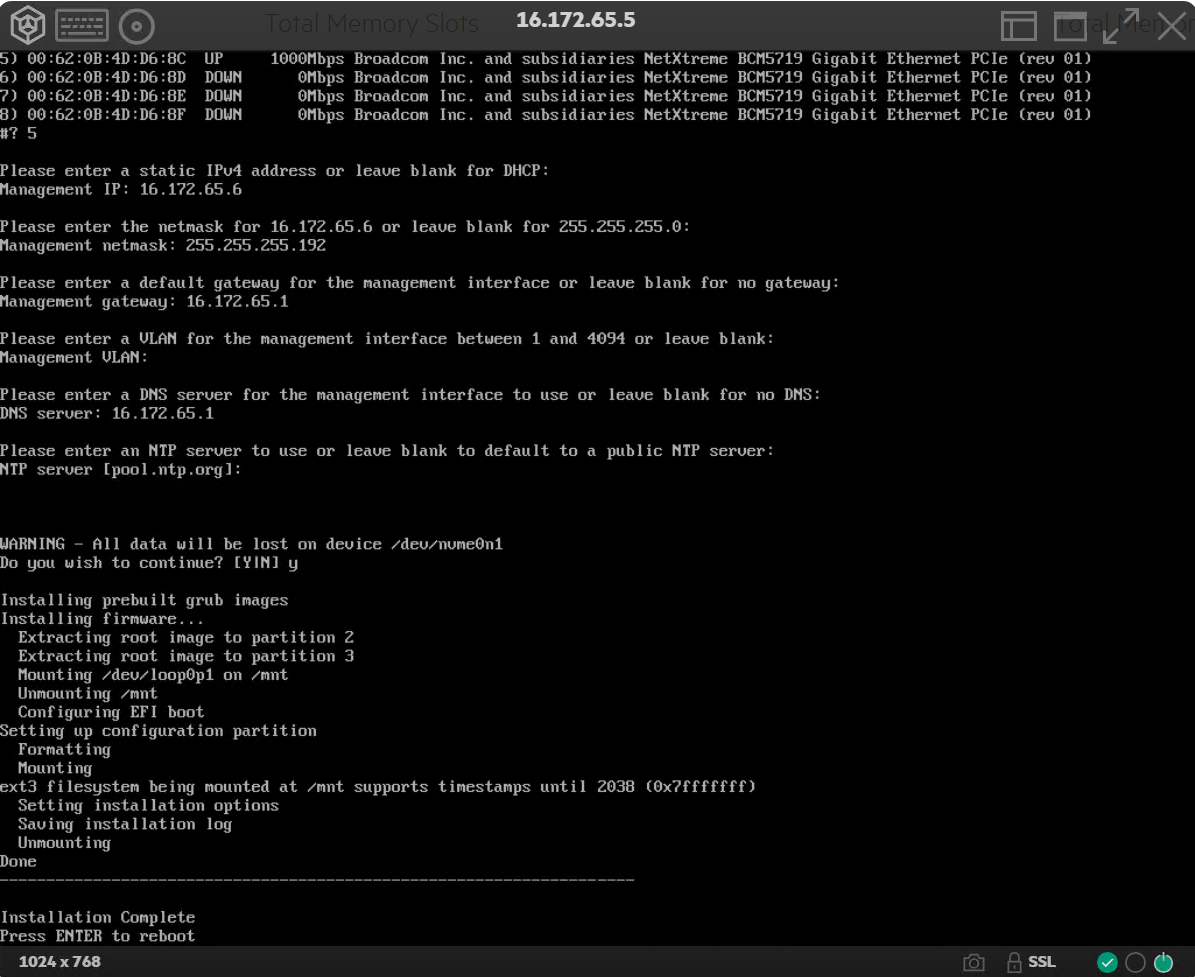Switch to docked console layout icon
Screen dimensions: 1195x977
tap(1018, 27)
